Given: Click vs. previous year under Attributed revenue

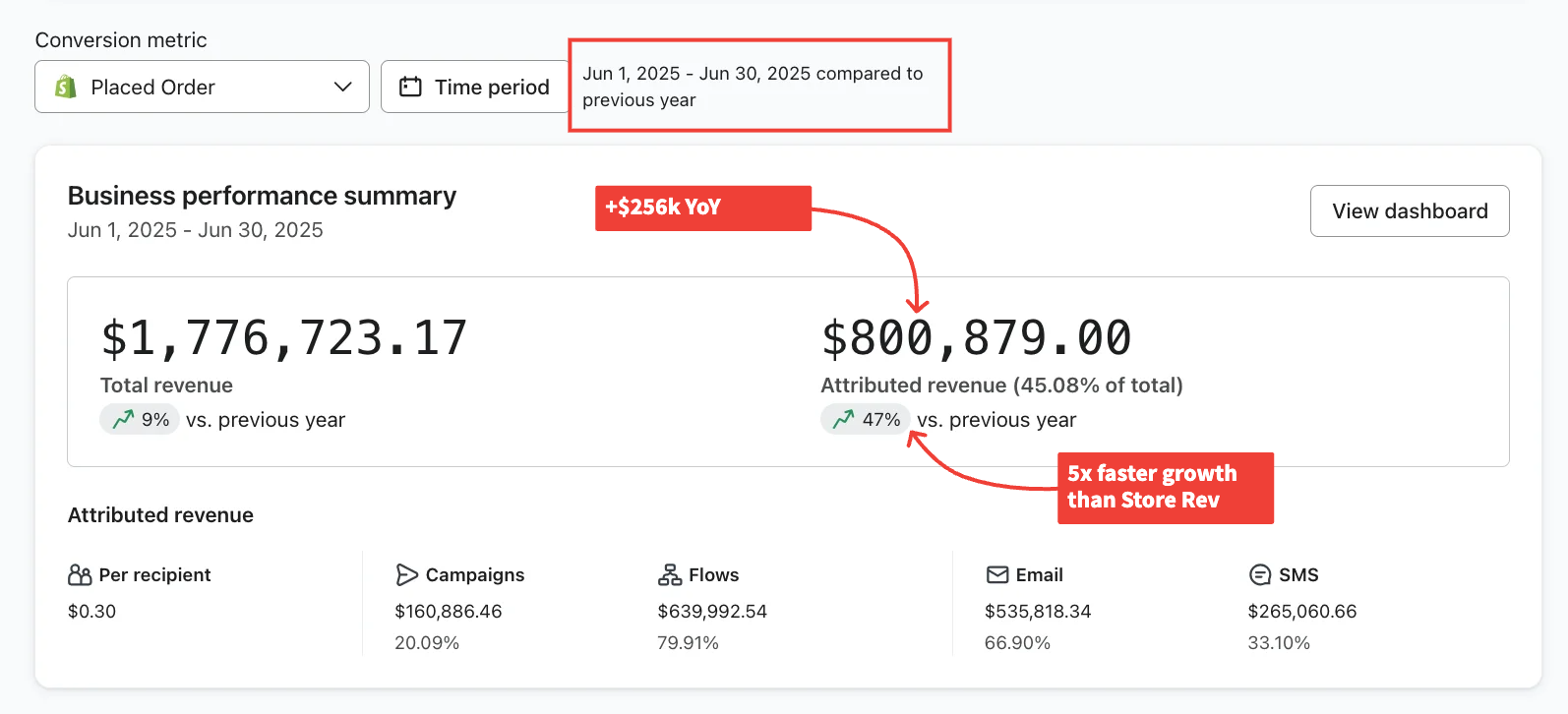Looking at the screenshot, I should pos(996,420).
